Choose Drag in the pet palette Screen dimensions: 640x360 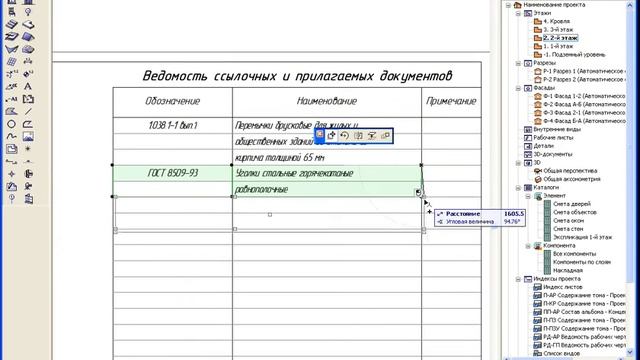point(331,136)
